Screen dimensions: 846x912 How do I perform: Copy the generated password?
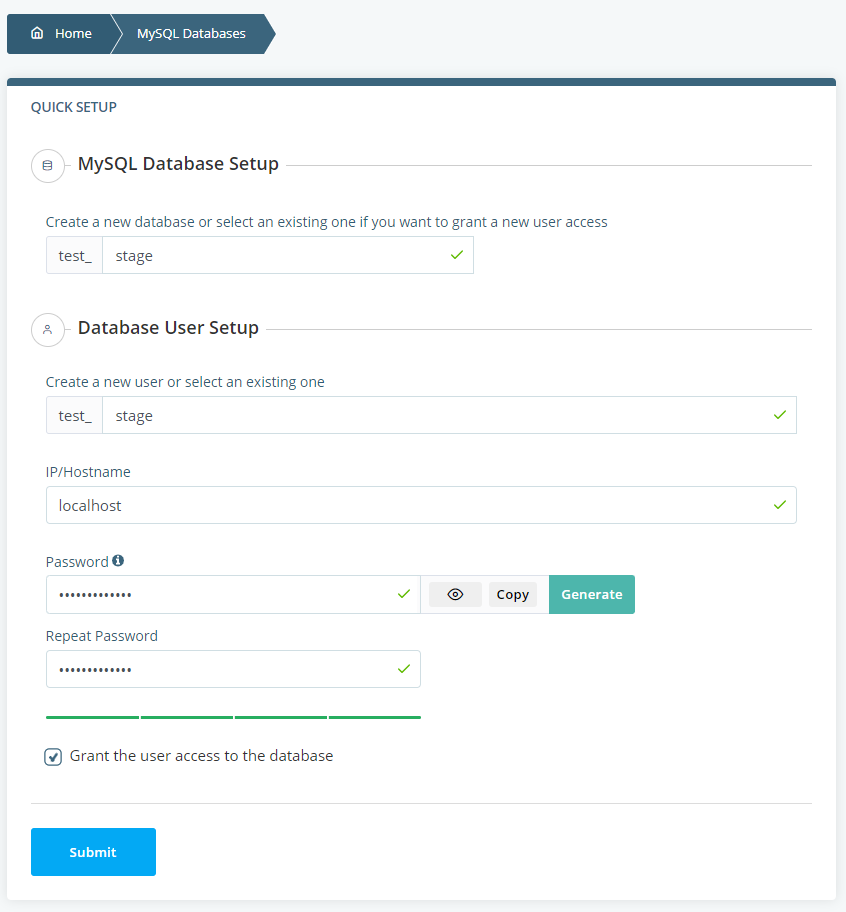512,594
